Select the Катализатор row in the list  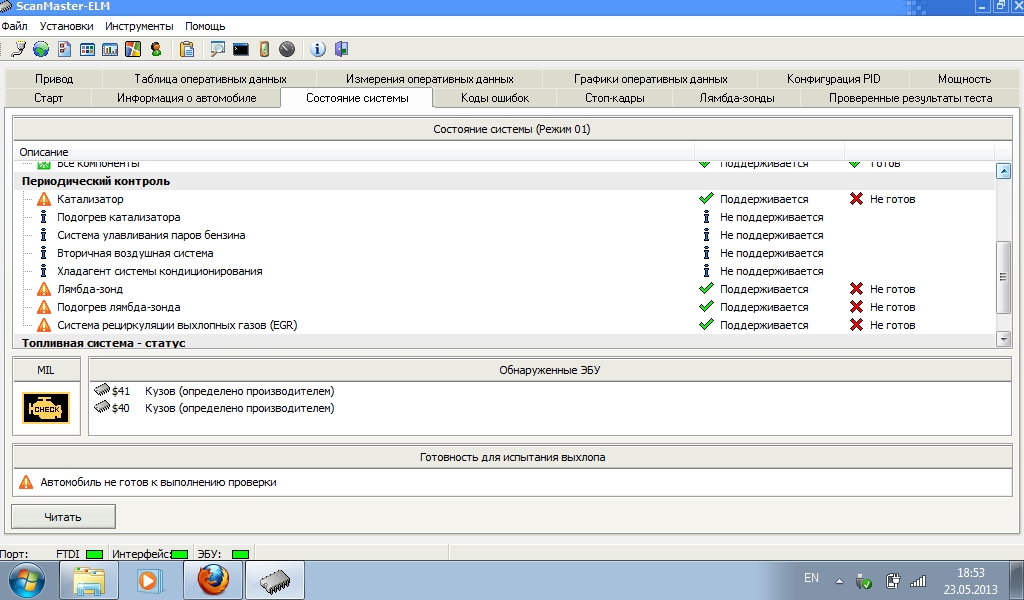(90, 199)
